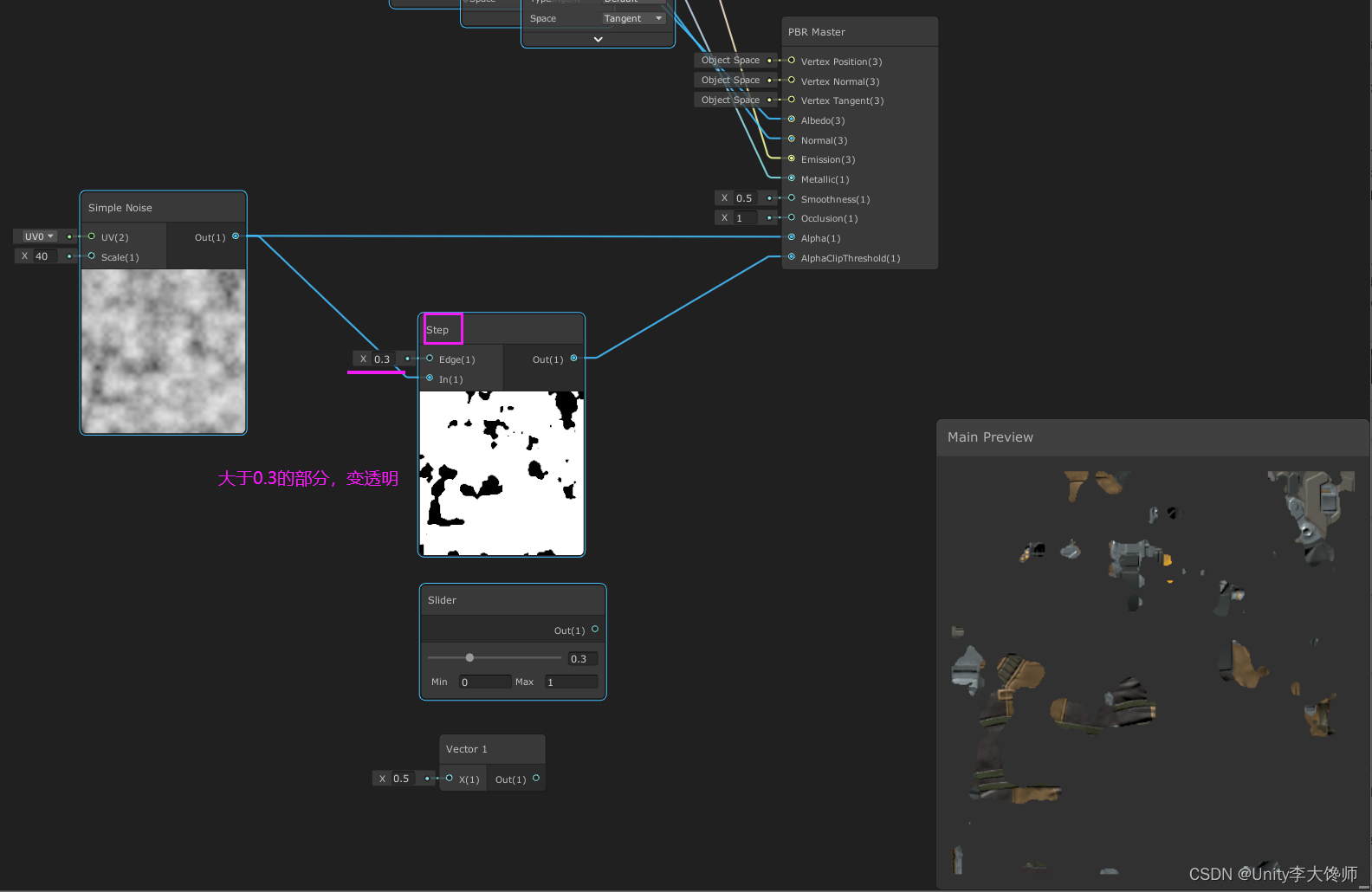This screenshot has height=892, width=1372.
Task: Click Step node Edge(1) input port
Action: click(x=430, y=359)
